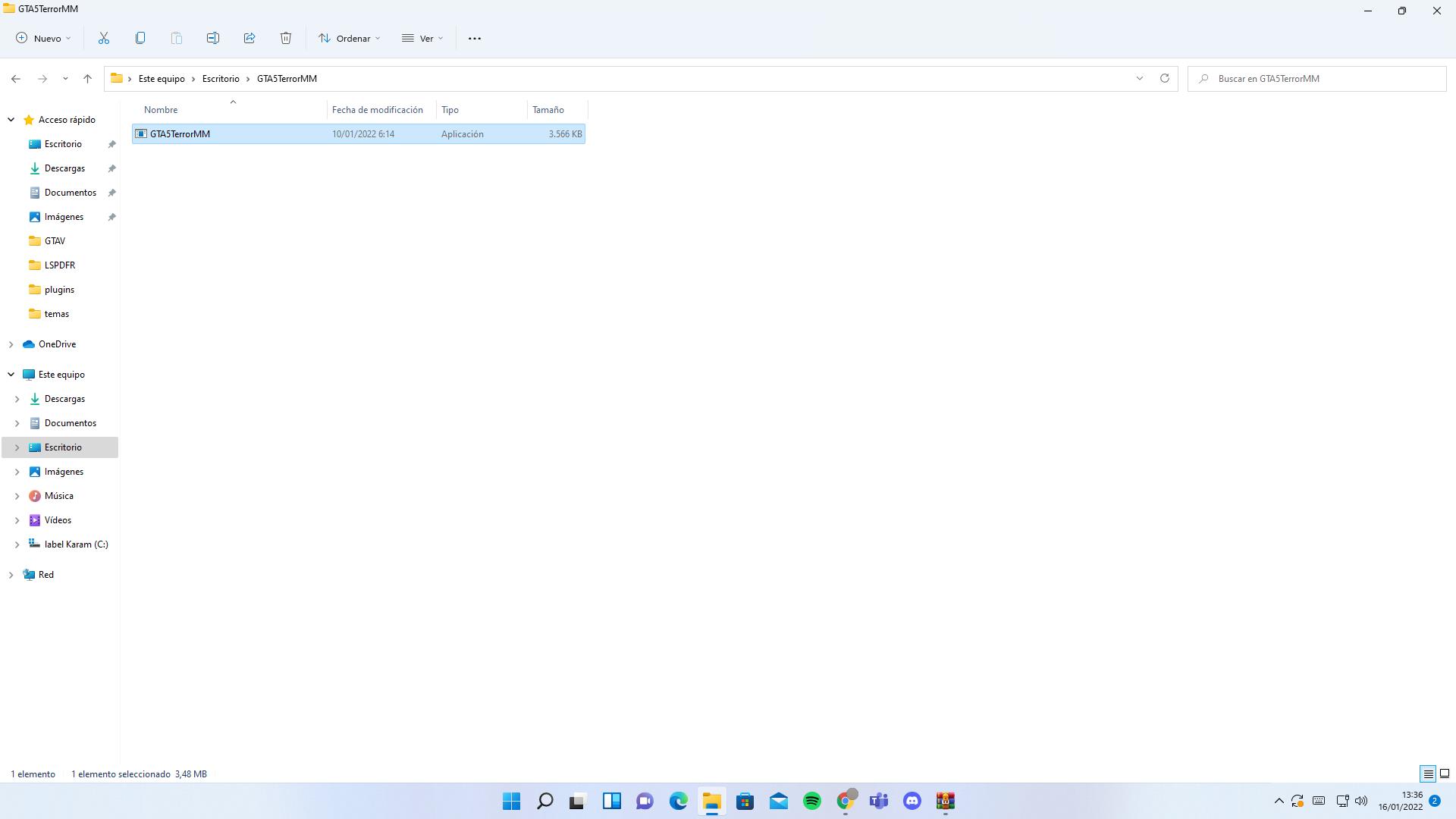Click the Refresh icon beside address bar

(1165, 78)
